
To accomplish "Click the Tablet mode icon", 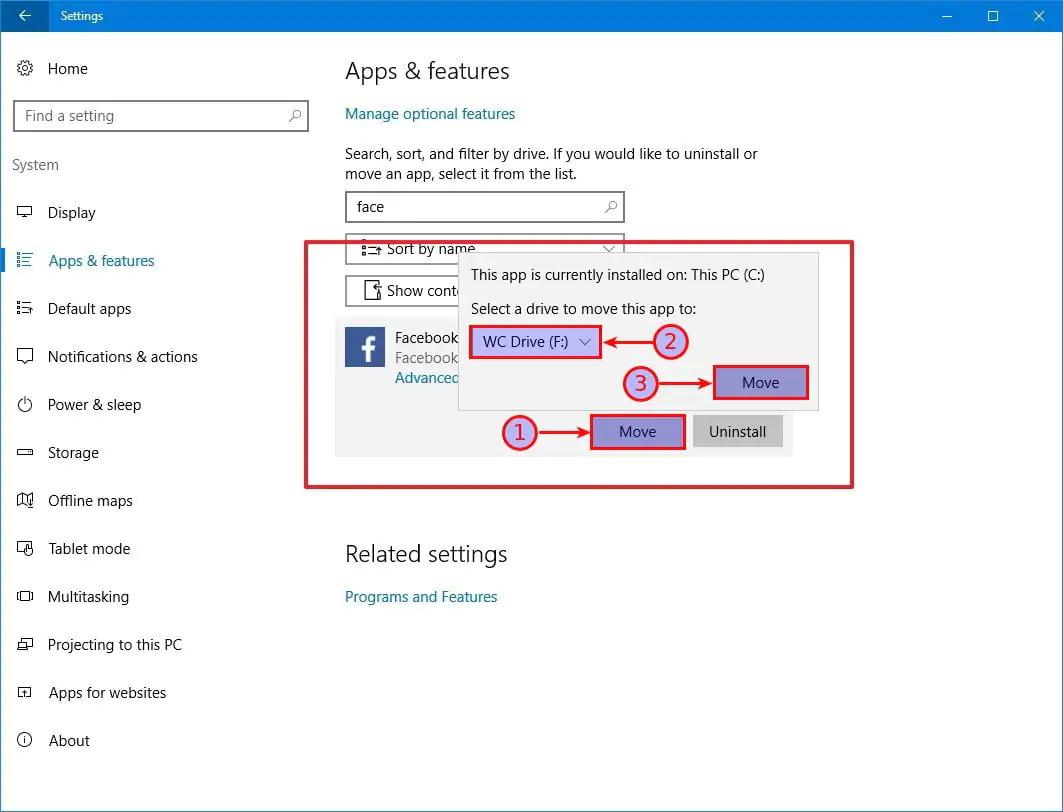I will click(26, 549).
